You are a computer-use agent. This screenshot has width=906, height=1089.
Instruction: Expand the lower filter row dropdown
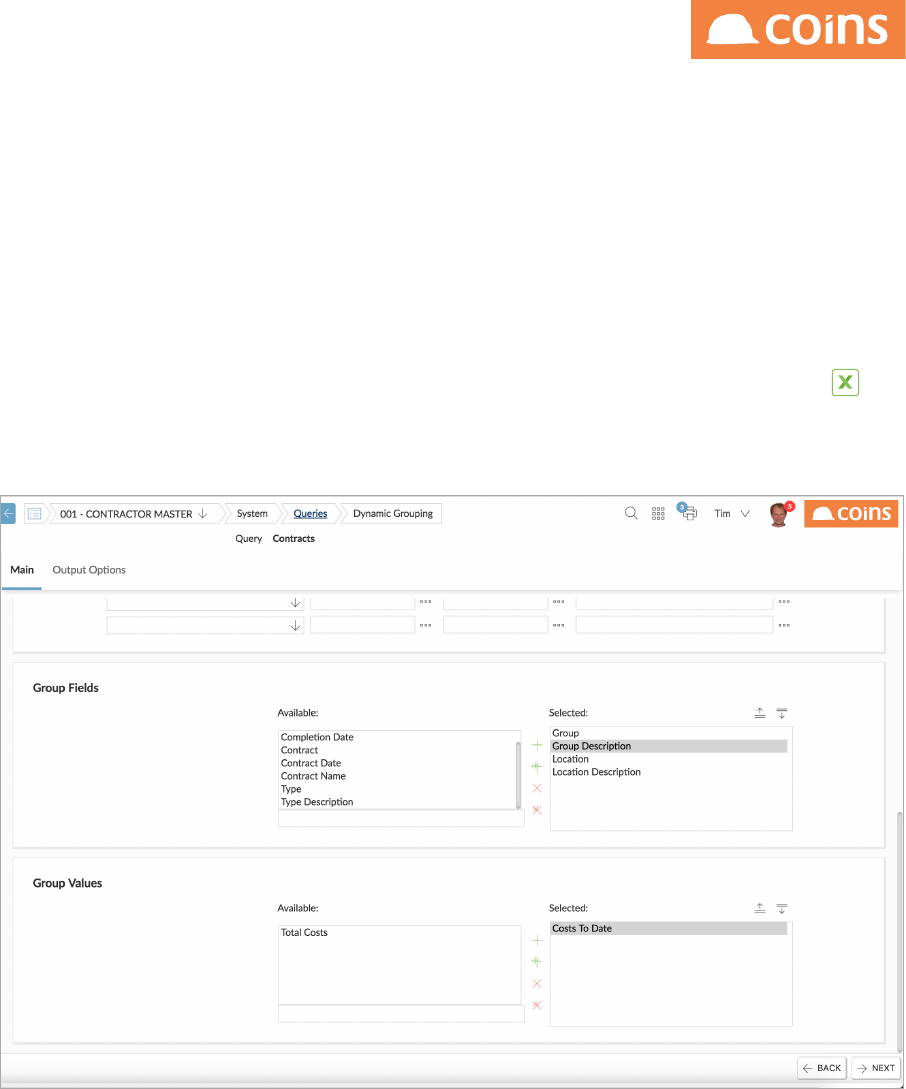pyautogui.click(x=295, y=626)
